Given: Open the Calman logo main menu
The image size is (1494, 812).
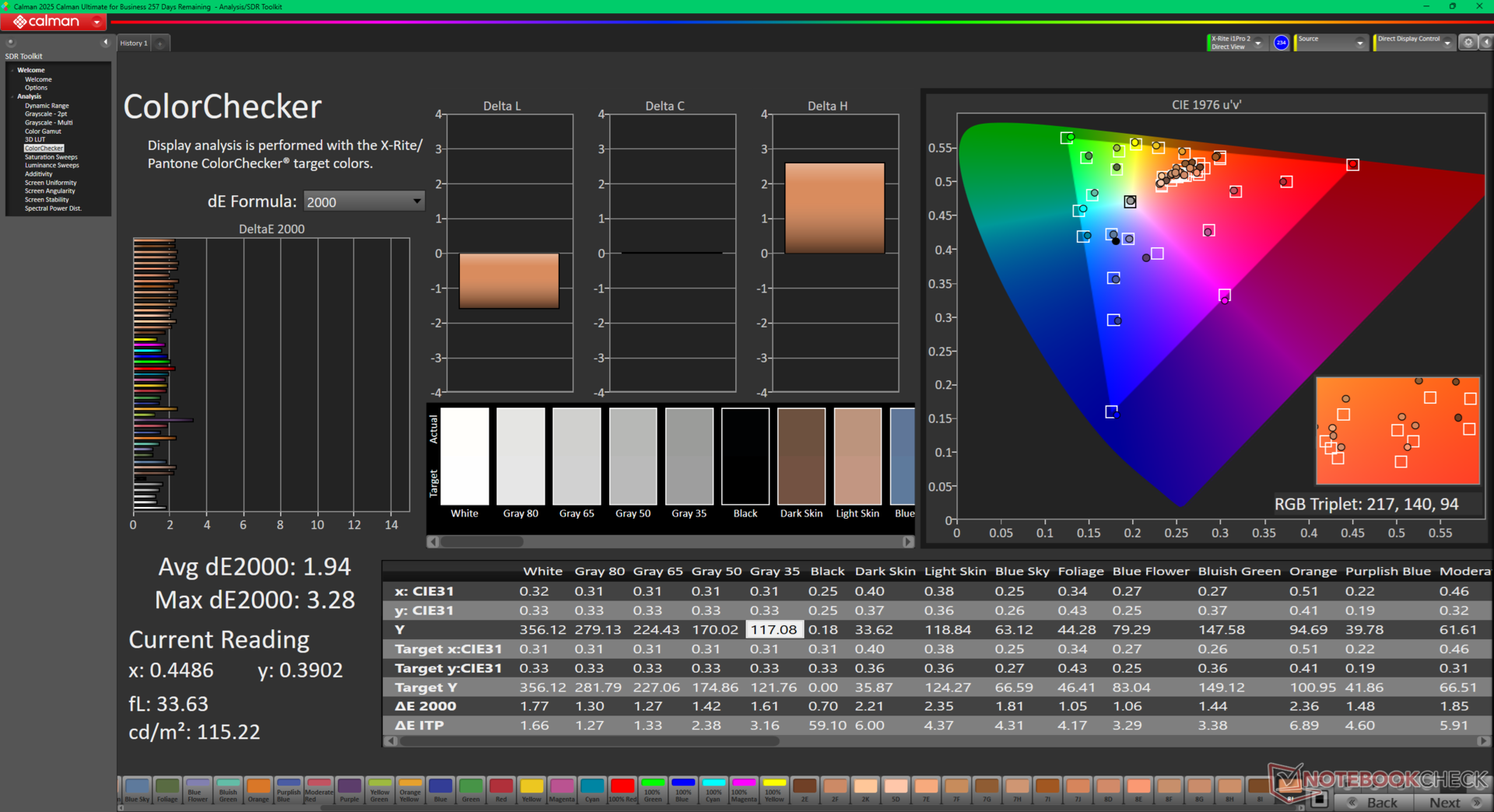Looking at the screenshot, I should [54, 22].
